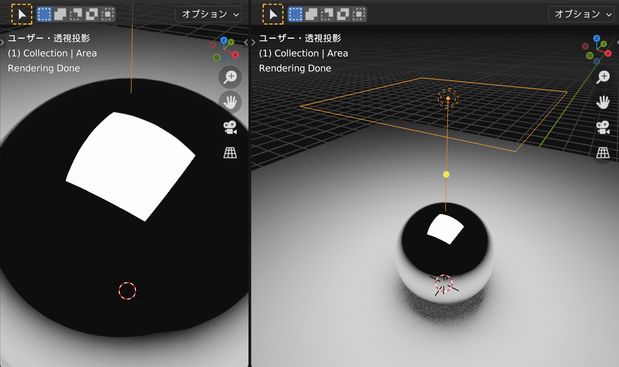Open the オプション dropdown in left viewport
Viewport: 619px width, 367px height.
[209, 14]
